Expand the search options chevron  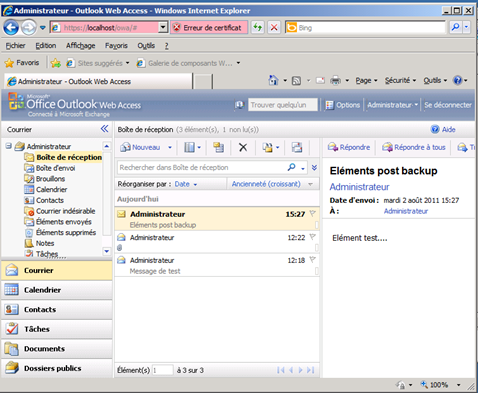314,167
